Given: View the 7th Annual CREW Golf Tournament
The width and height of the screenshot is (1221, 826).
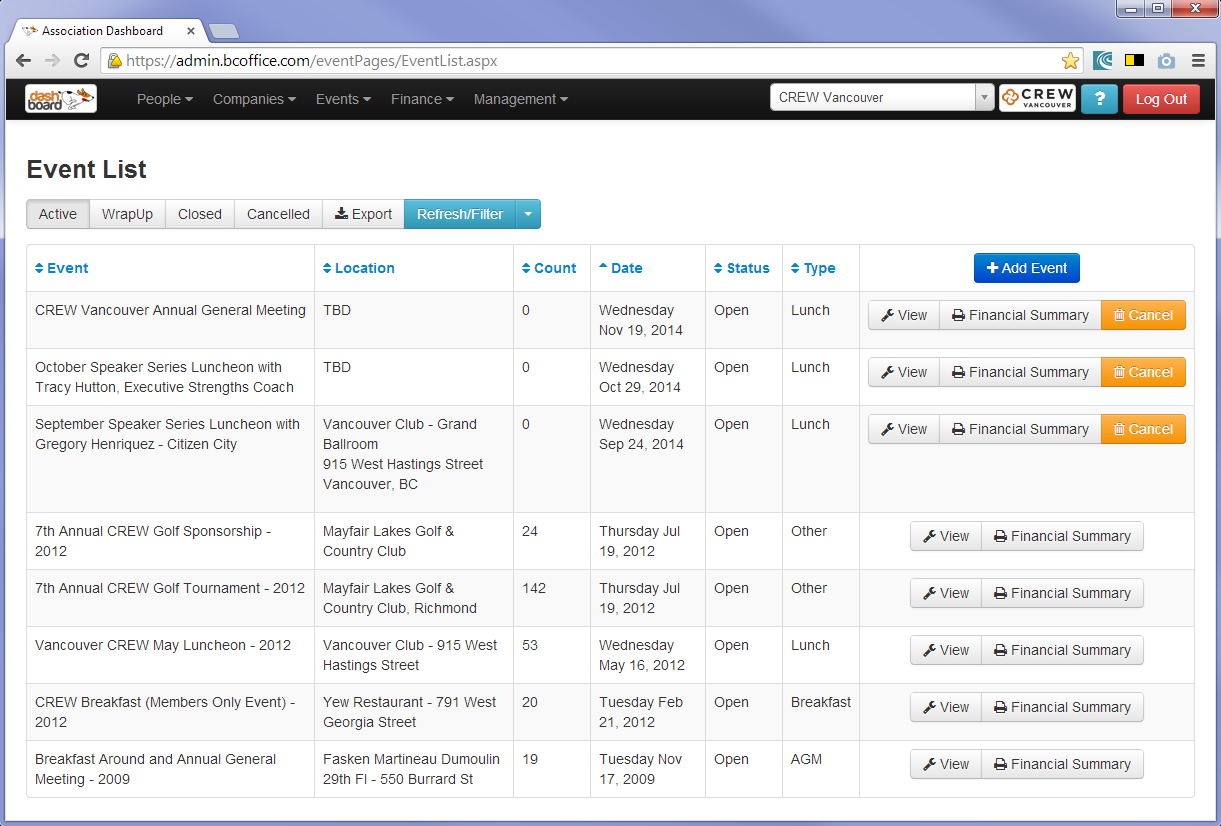Looking at the screenshot, I should [946, 593].
